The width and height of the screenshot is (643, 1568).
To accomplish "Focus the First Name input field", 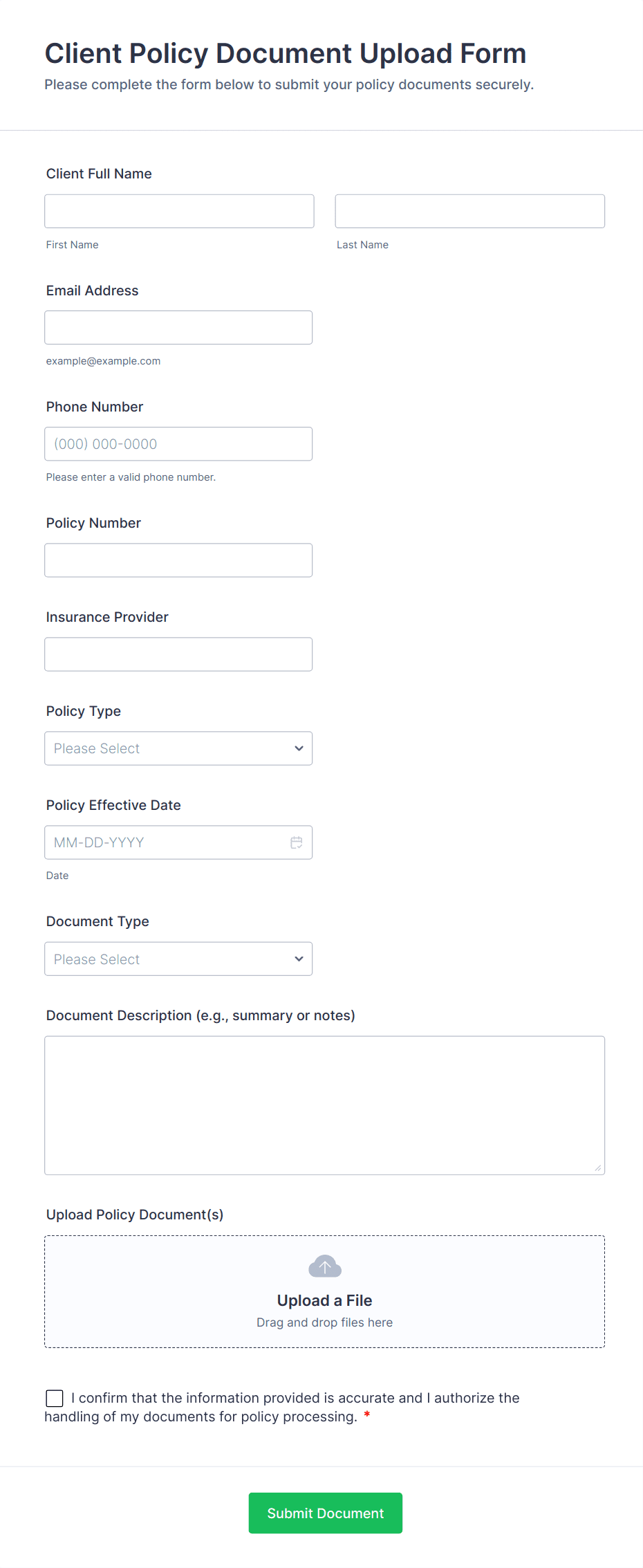I will 179,211.
